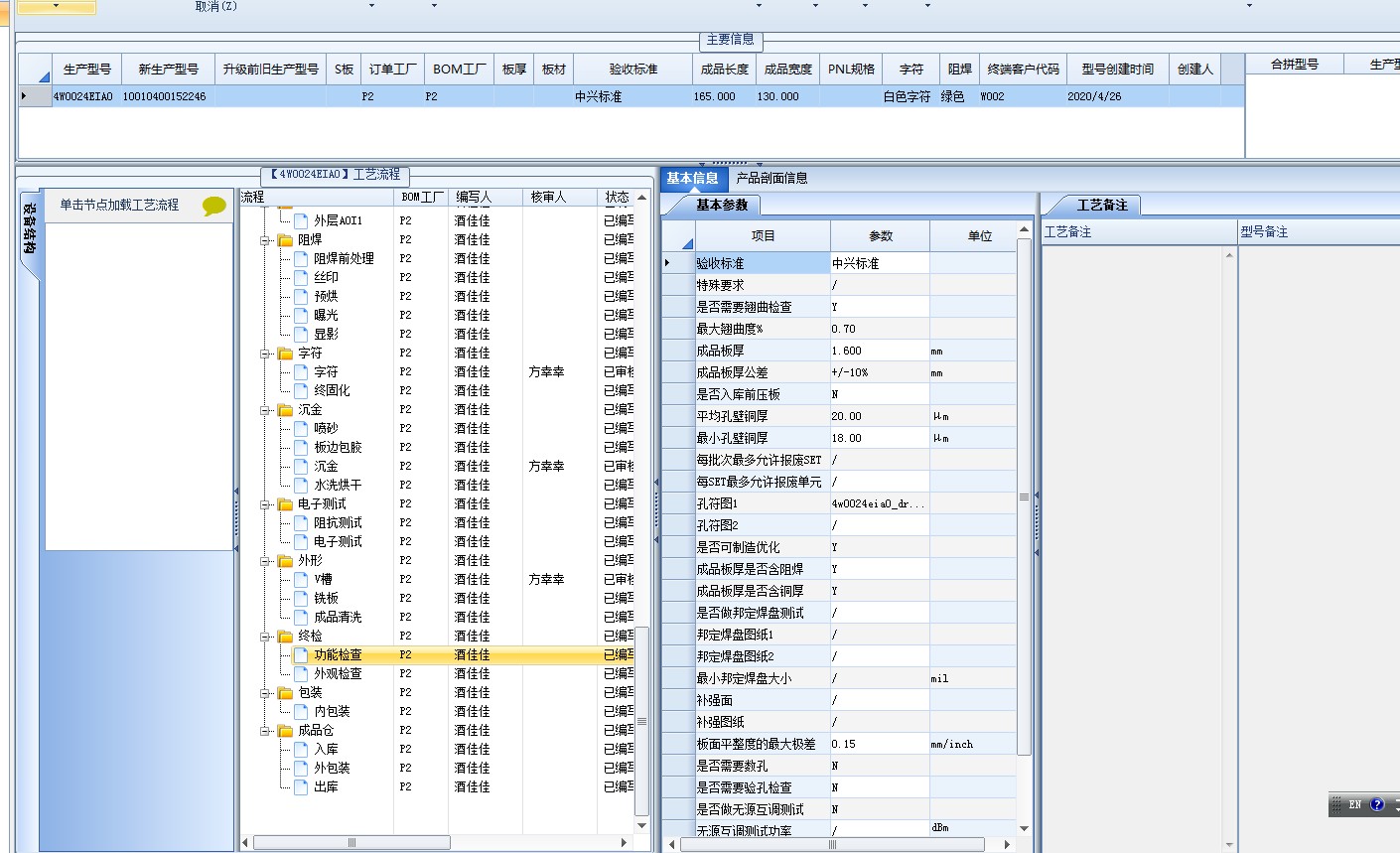The height and width of the screenshot is (853, 1400).
Task: Click the document icon beside V槽
Action: pos(301,579)
